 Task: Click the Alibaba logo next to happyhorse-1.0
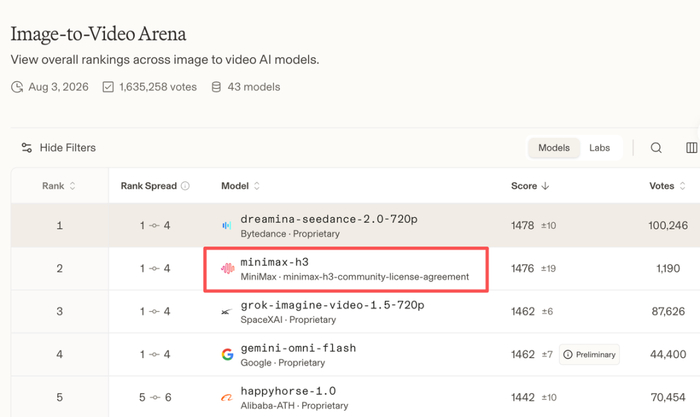pyautogui.click(x=227, y=397)
